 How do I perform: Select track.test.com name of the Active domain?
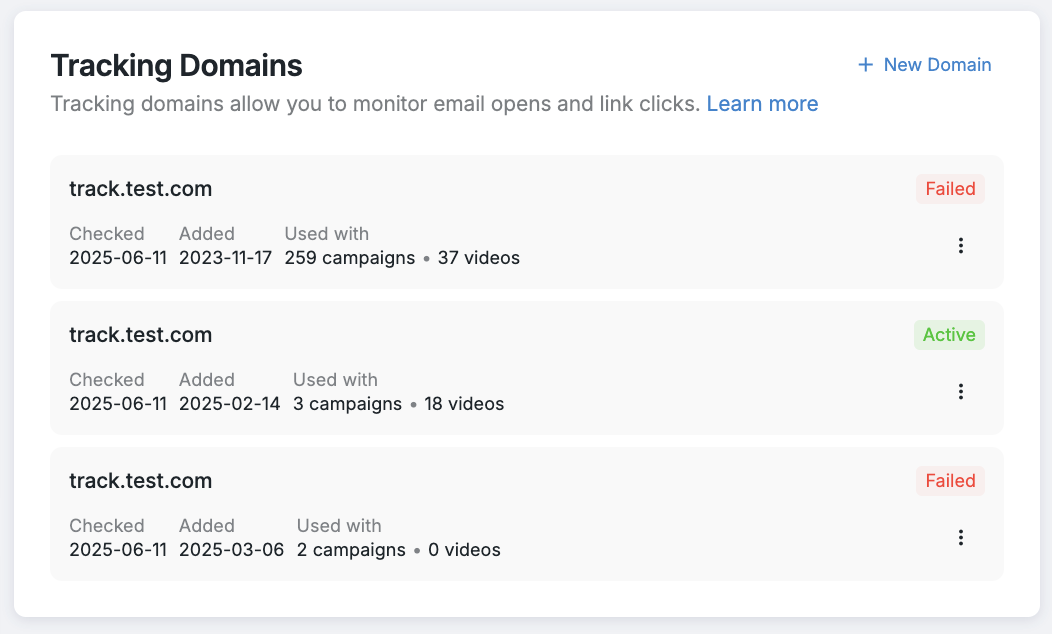(x=140, y=335)
